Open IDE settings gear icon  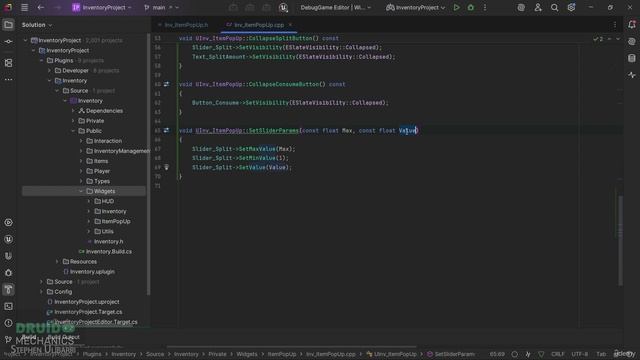click(x=571, y=7)
